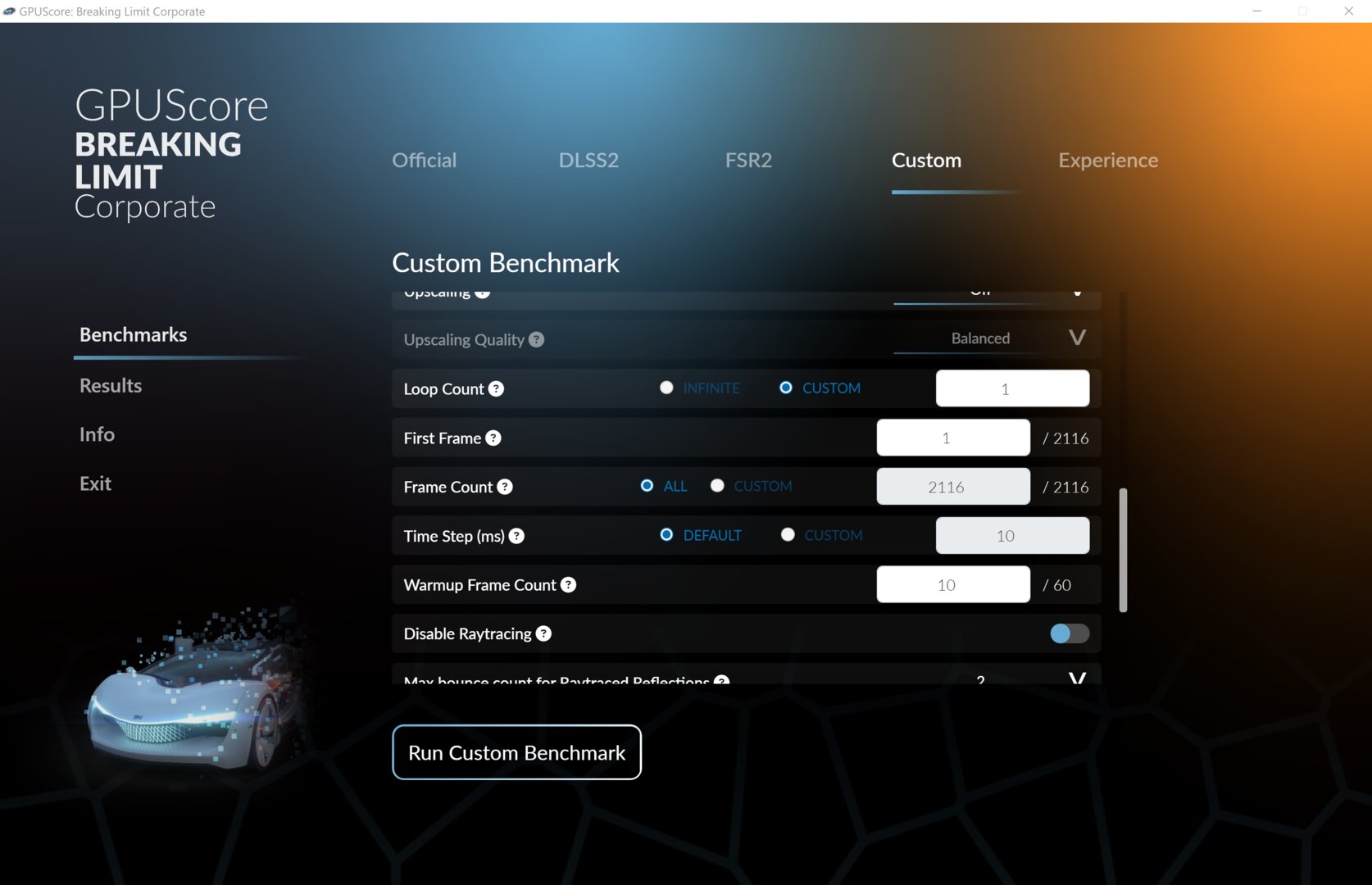The height and width of the screenshot is (885, 1372).
Task: Switch to the DLSS2 tab
Action: [x=588, y=161]
